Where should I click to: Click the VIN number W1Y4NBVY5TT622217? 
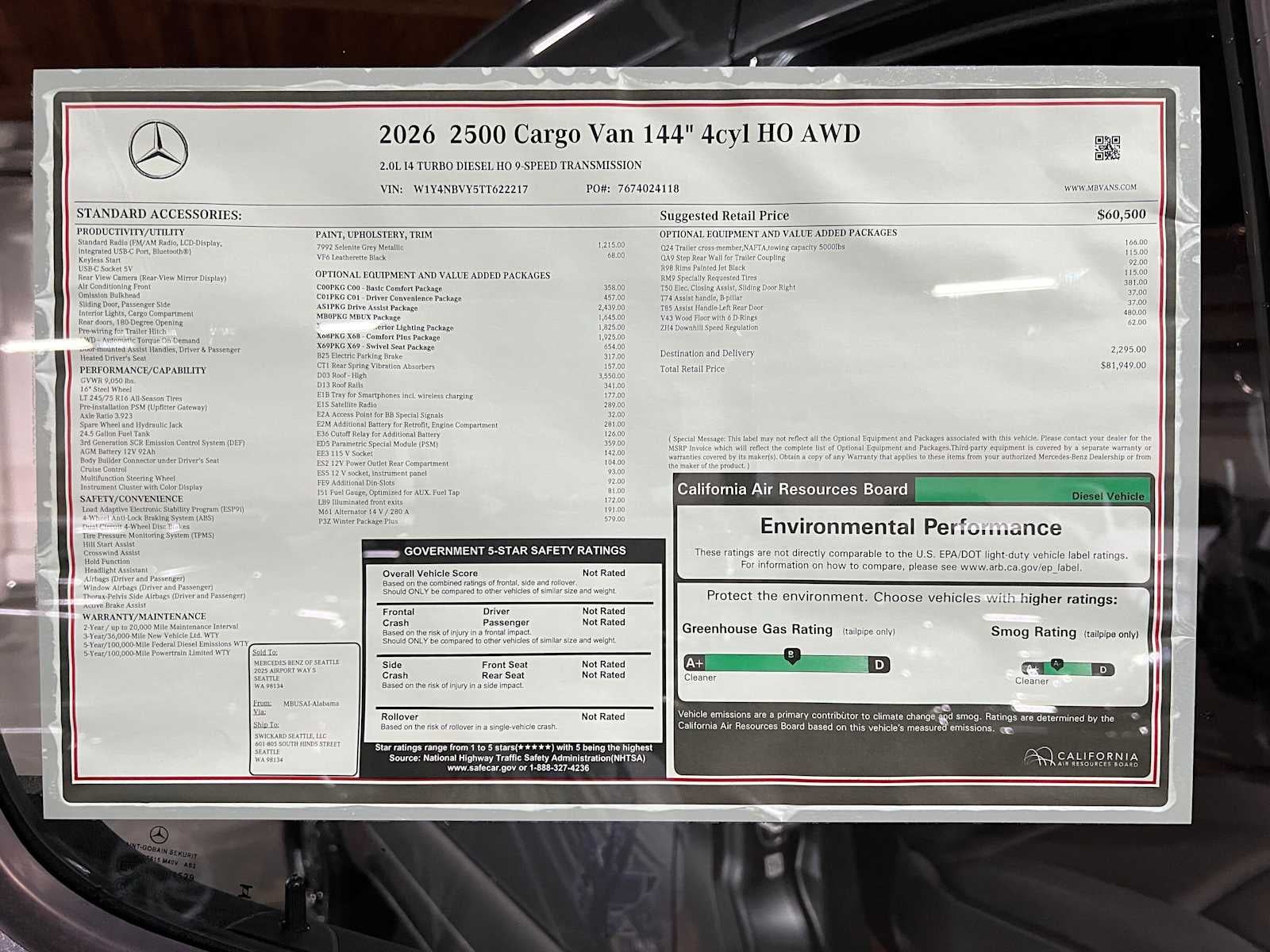click(x=471, y=189)
